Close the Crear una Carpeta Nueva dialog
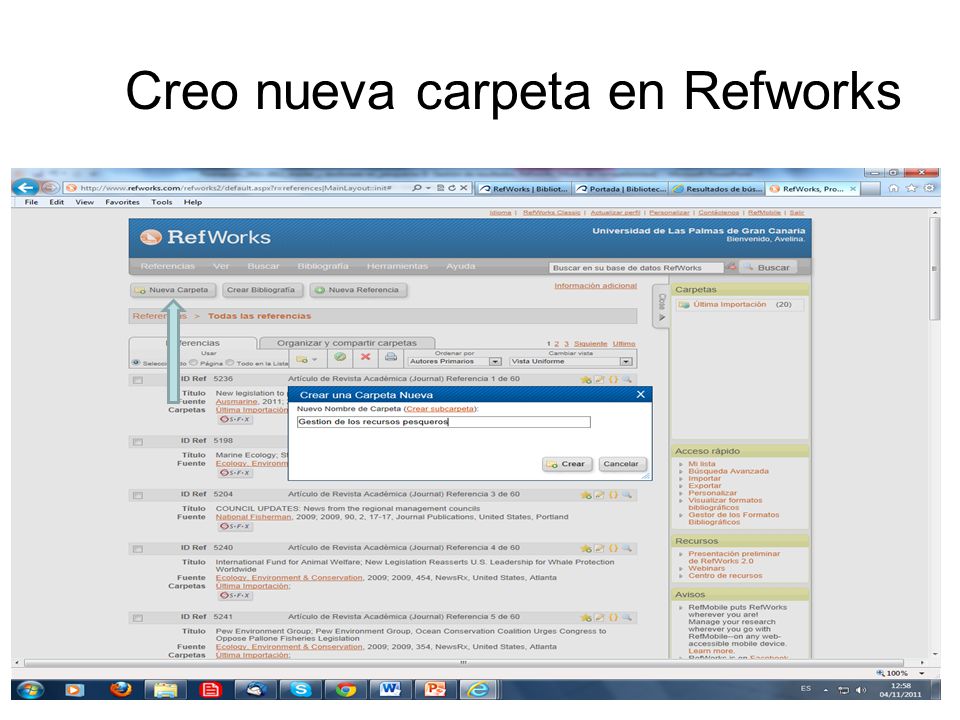Viewport: 960px width, 720px height. point(640,394)
